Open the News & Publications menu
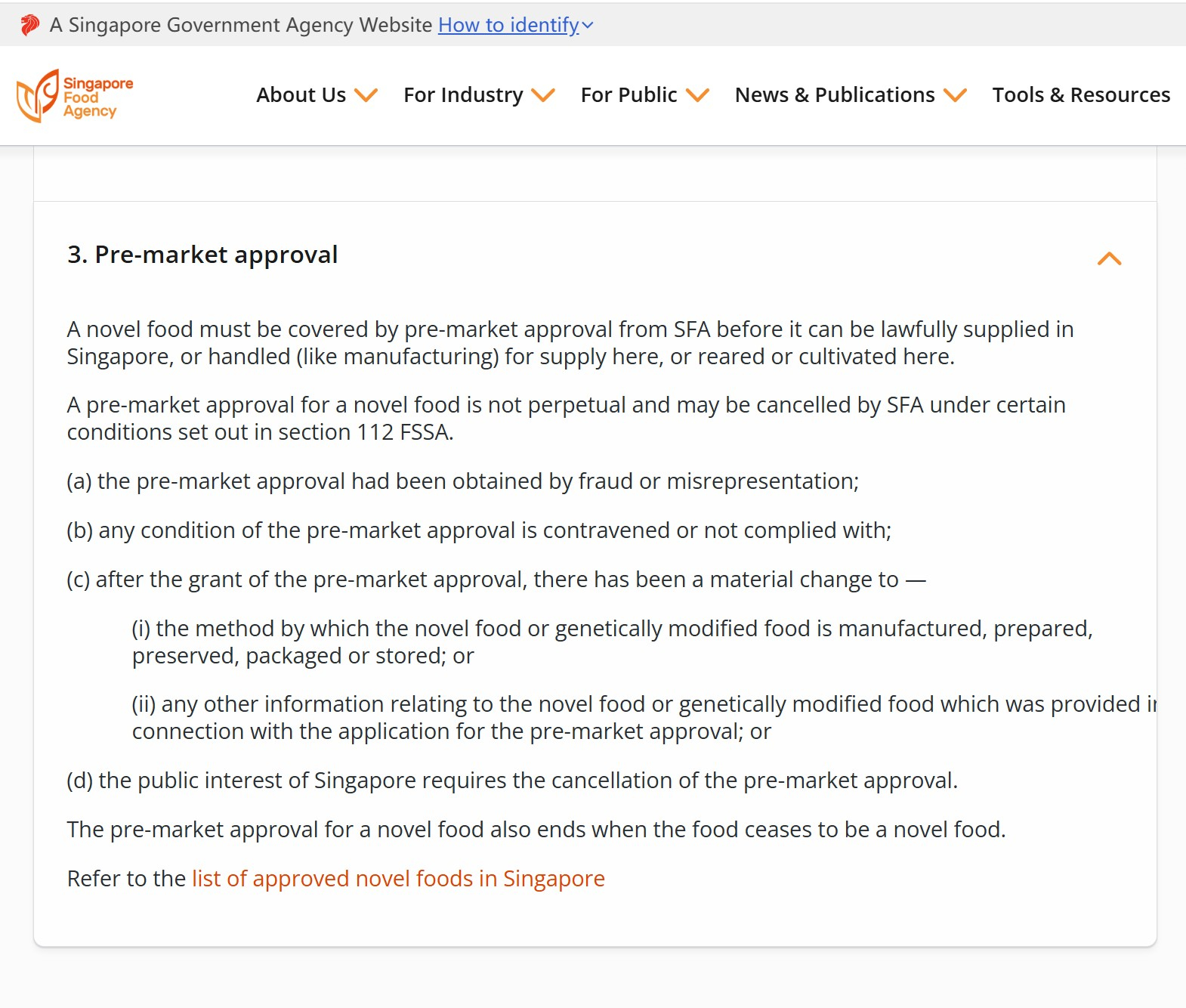 [834, 95]
